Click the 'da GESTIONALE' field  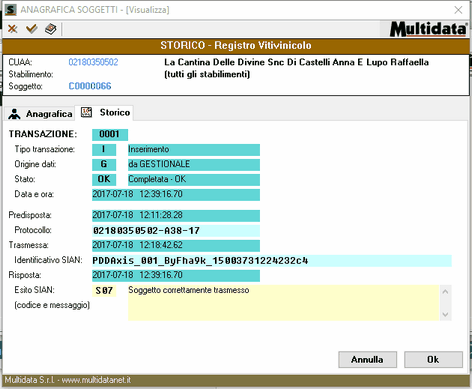[194, 165]
